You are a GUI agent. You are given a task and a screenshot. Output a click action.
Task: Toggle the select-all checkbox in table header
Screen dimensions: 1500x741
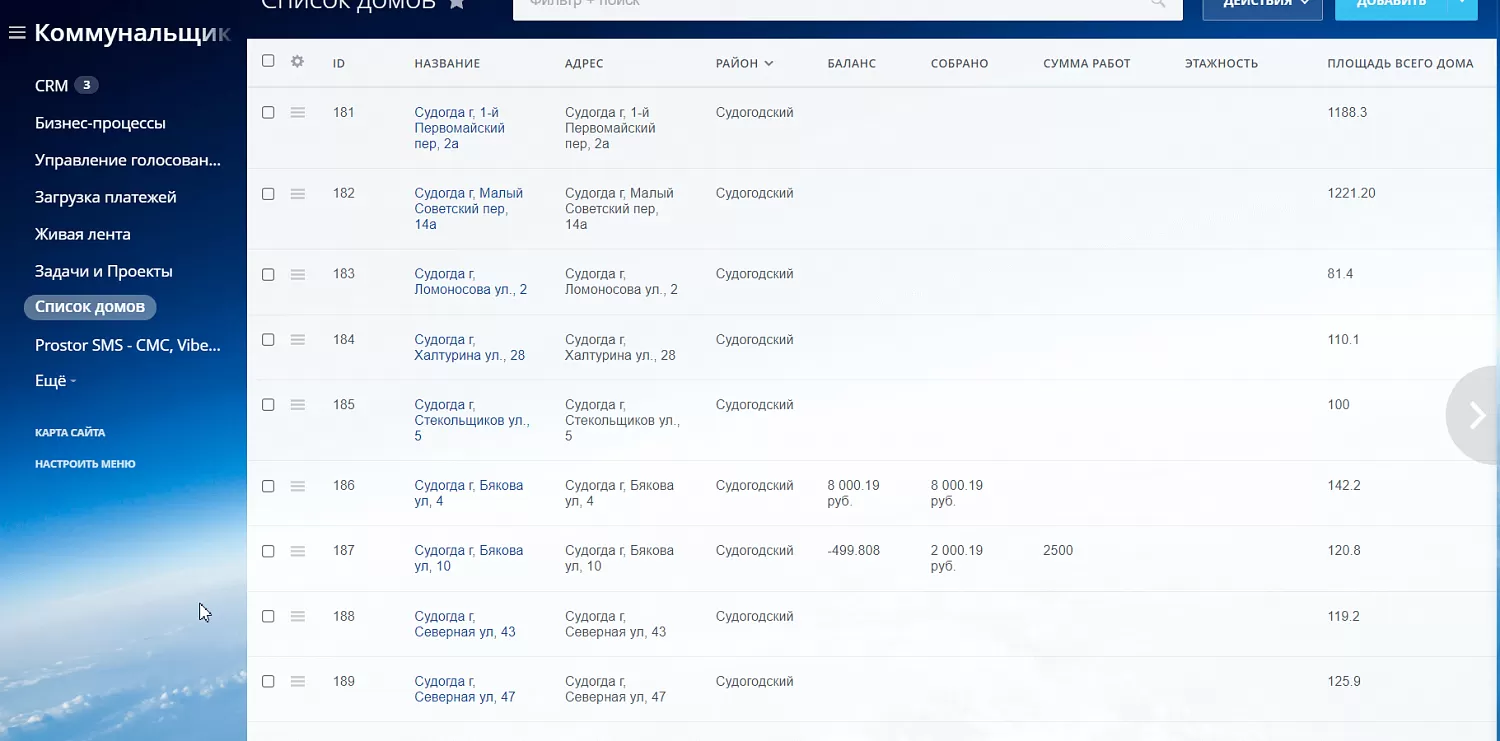tap(268, 62)
